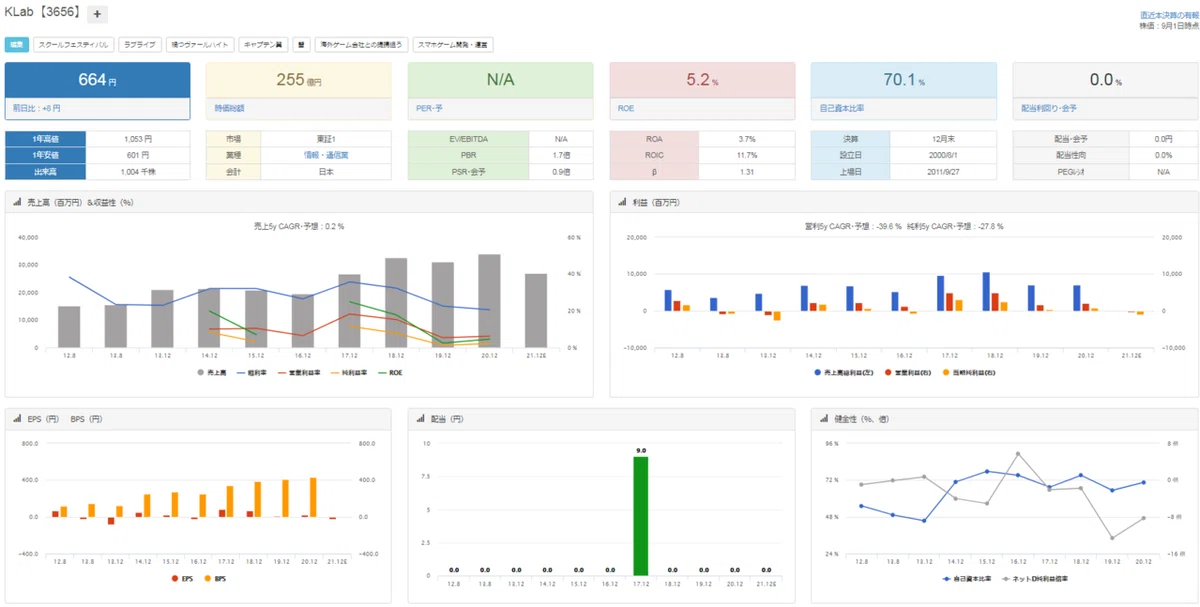Screen dimensions: 1200x607
Task: Select the スクールフェスティバル tag
Action: [x=73, y=44]
